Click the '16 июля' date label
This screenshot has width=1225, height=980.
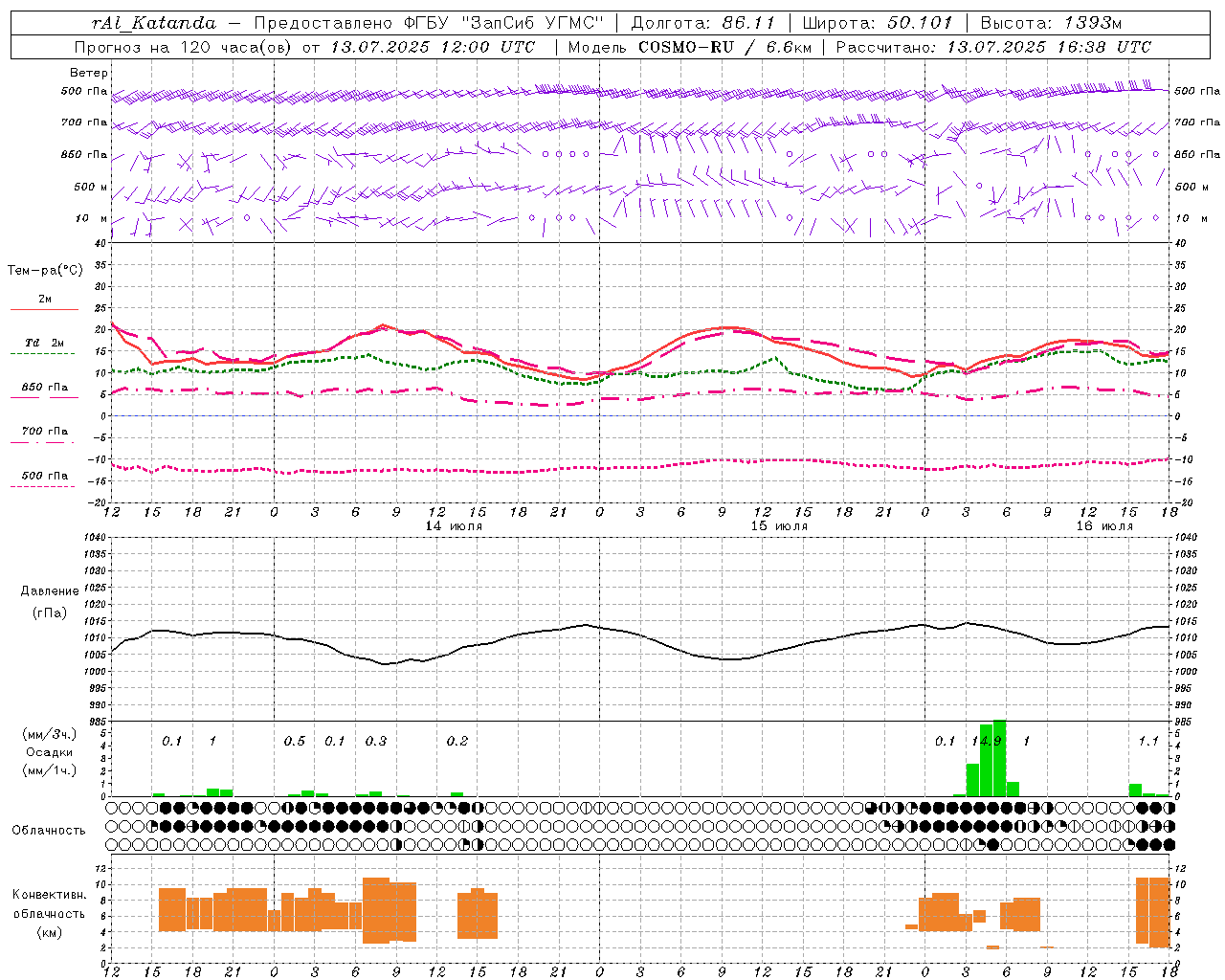click(1104, 526)
